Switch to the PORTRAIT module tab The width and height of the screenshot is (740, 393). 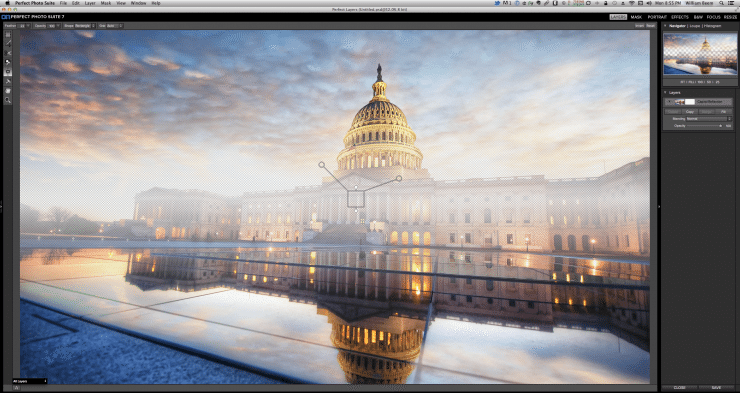[x=657, y=17]
